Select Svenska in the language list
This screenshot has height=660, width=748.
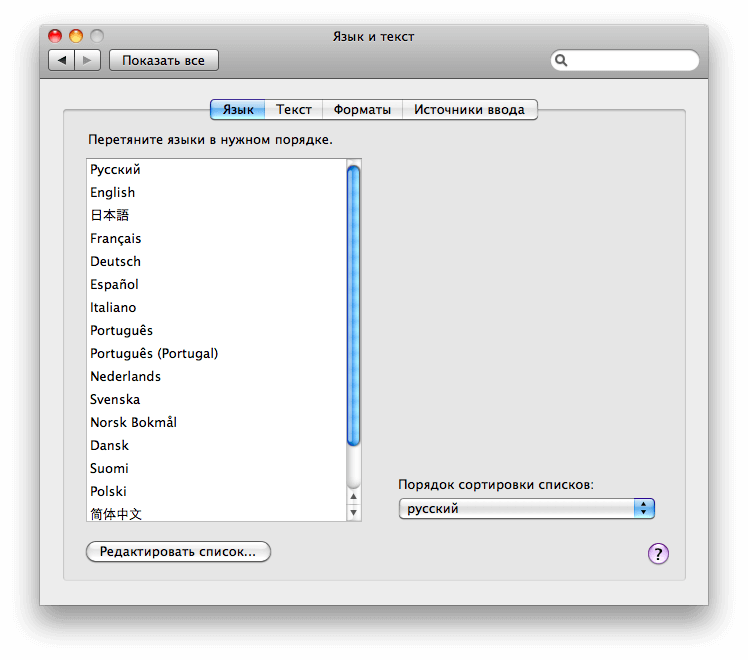pyautogui.click(x=217, y=399)
